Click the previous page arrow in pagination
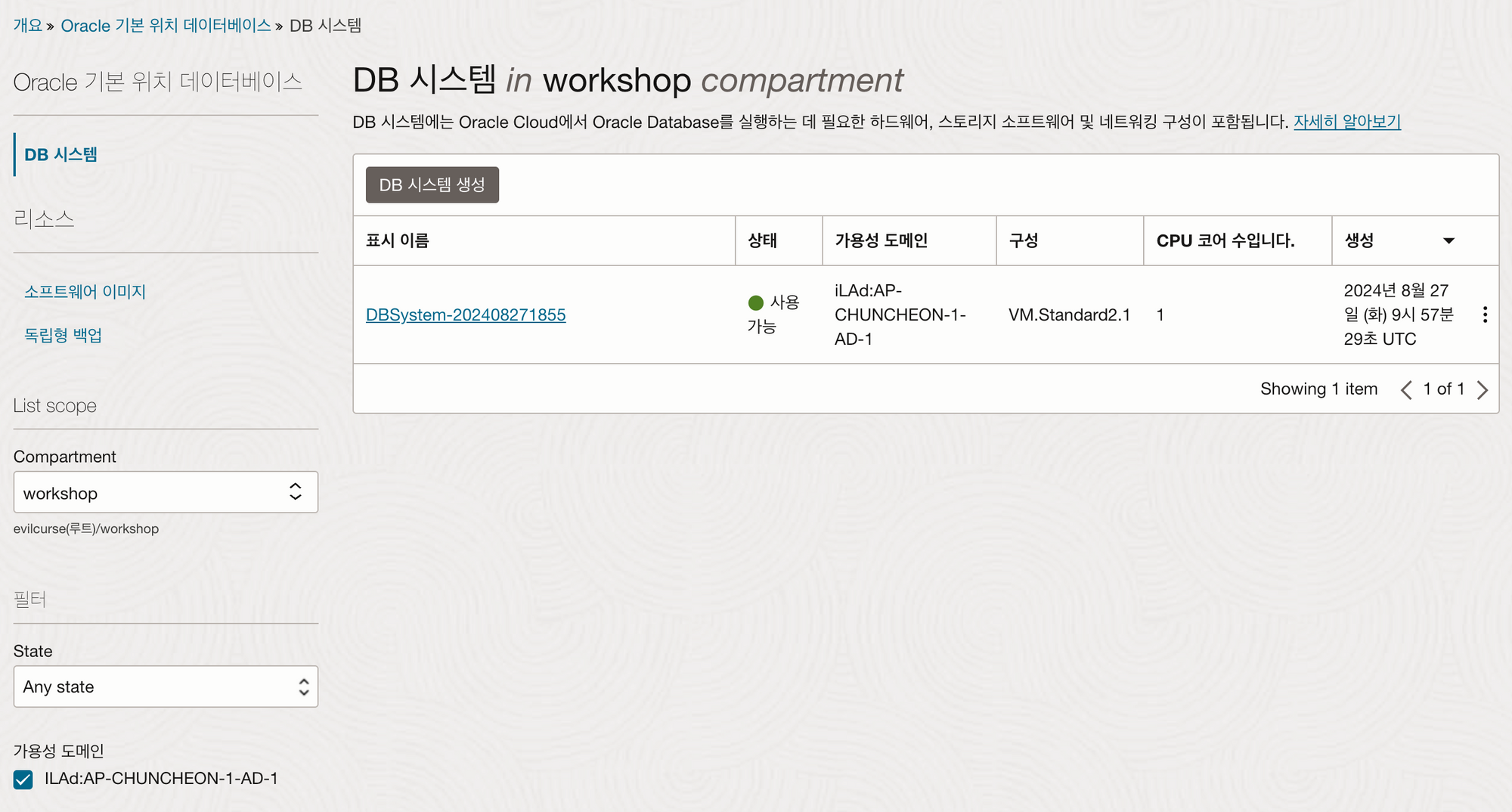Screen dimensions: 1512x812 1406,390
